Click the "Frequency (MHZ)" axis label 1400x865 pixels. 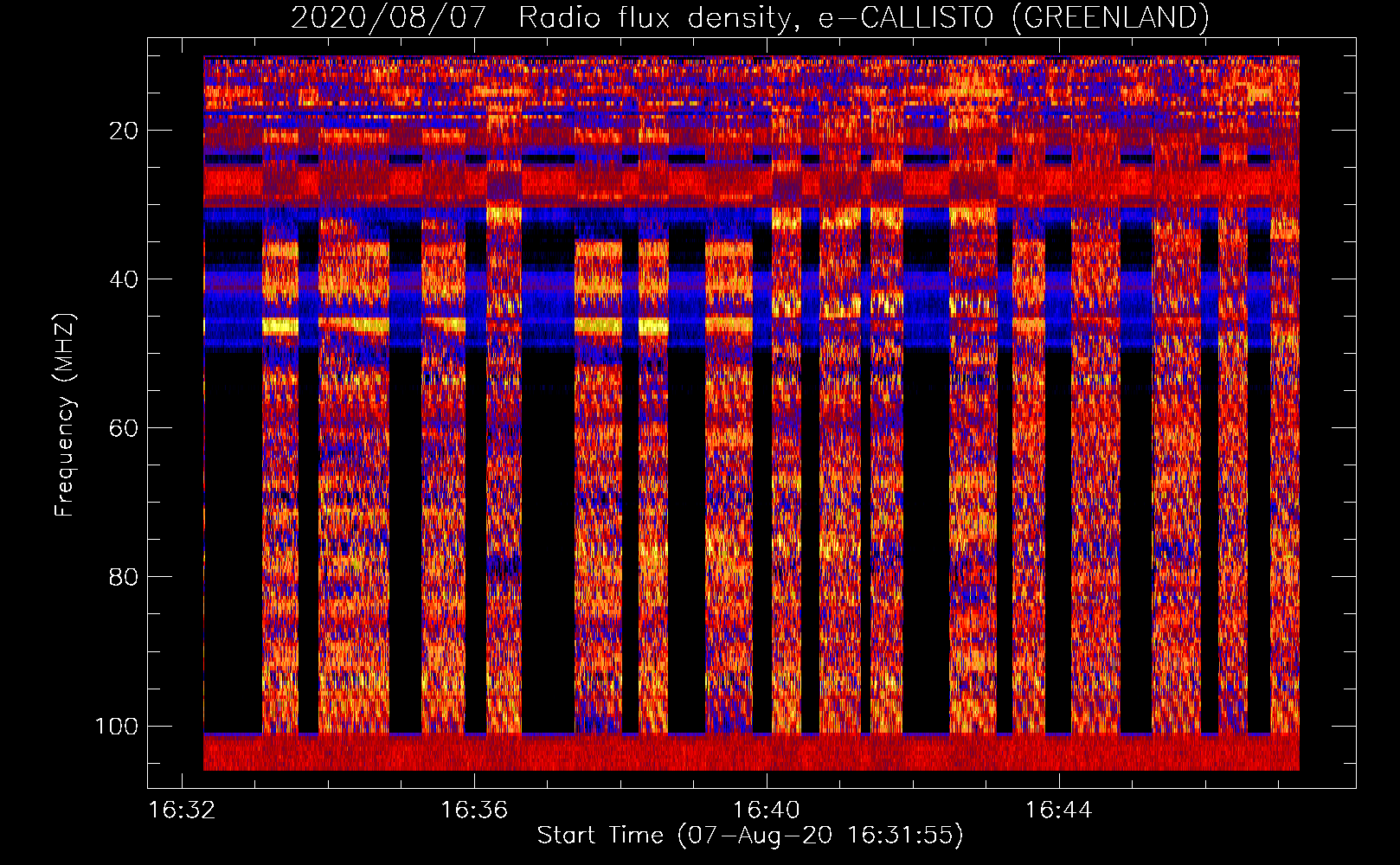(65, 415)
